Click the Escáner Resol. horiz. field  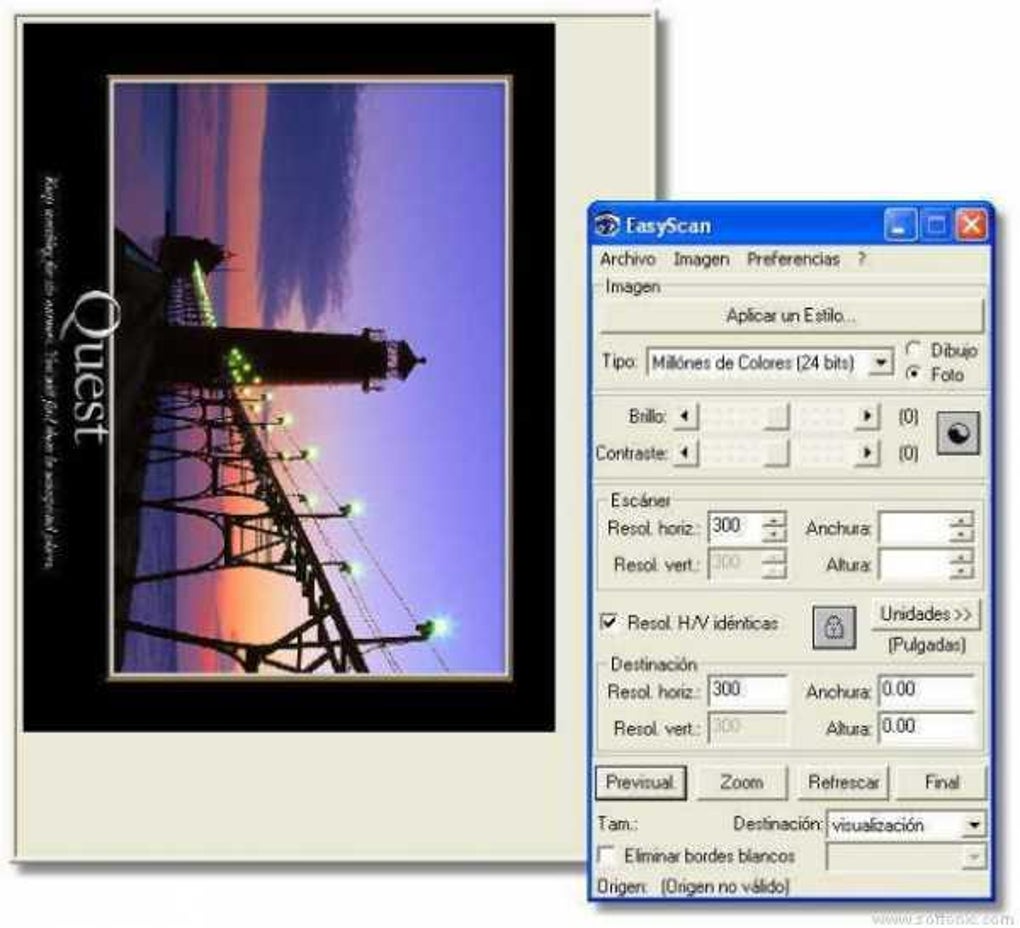[736, 527]
